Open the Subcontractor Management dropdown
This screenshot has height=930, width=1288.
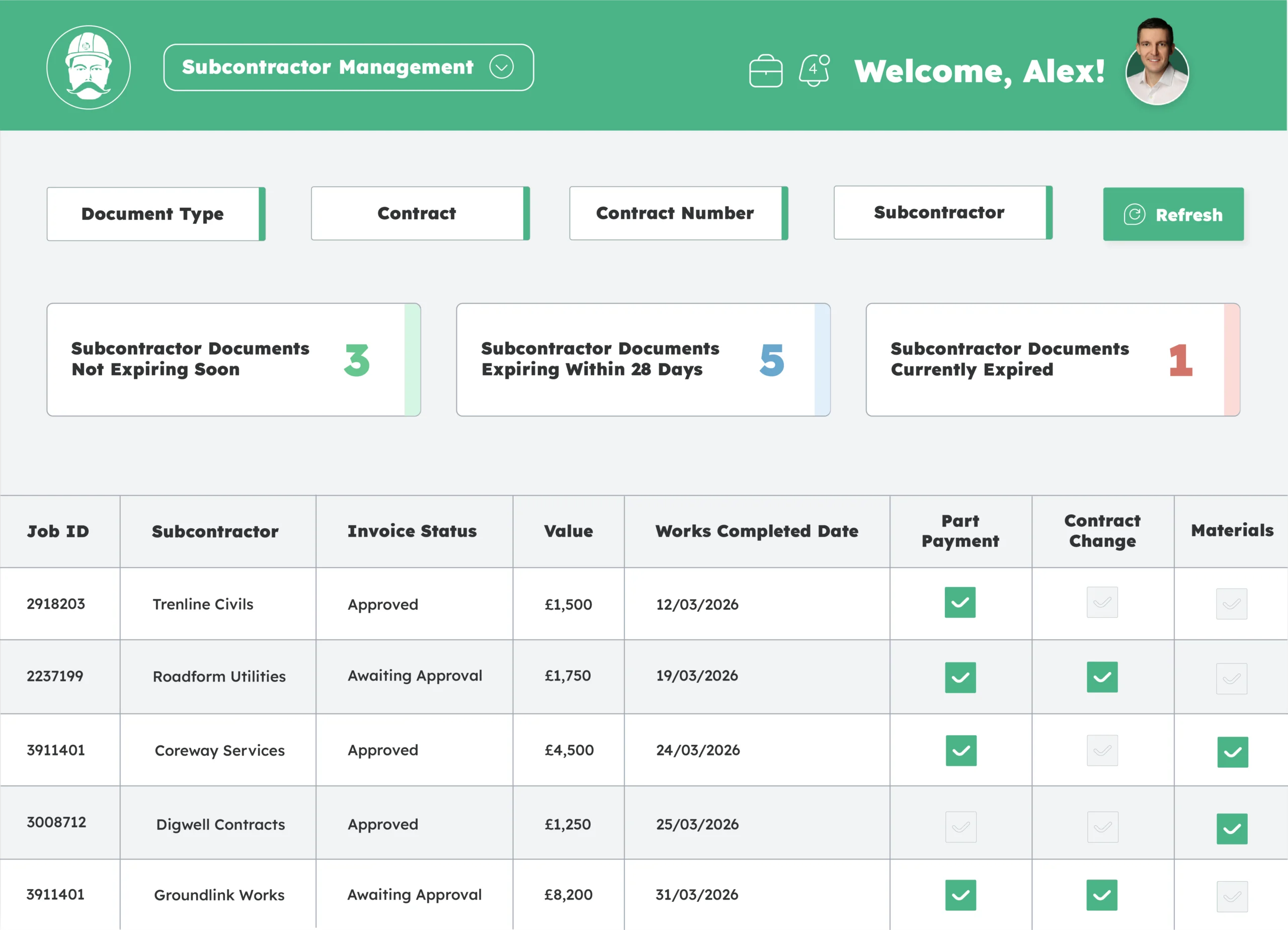(x=348, y=67)
